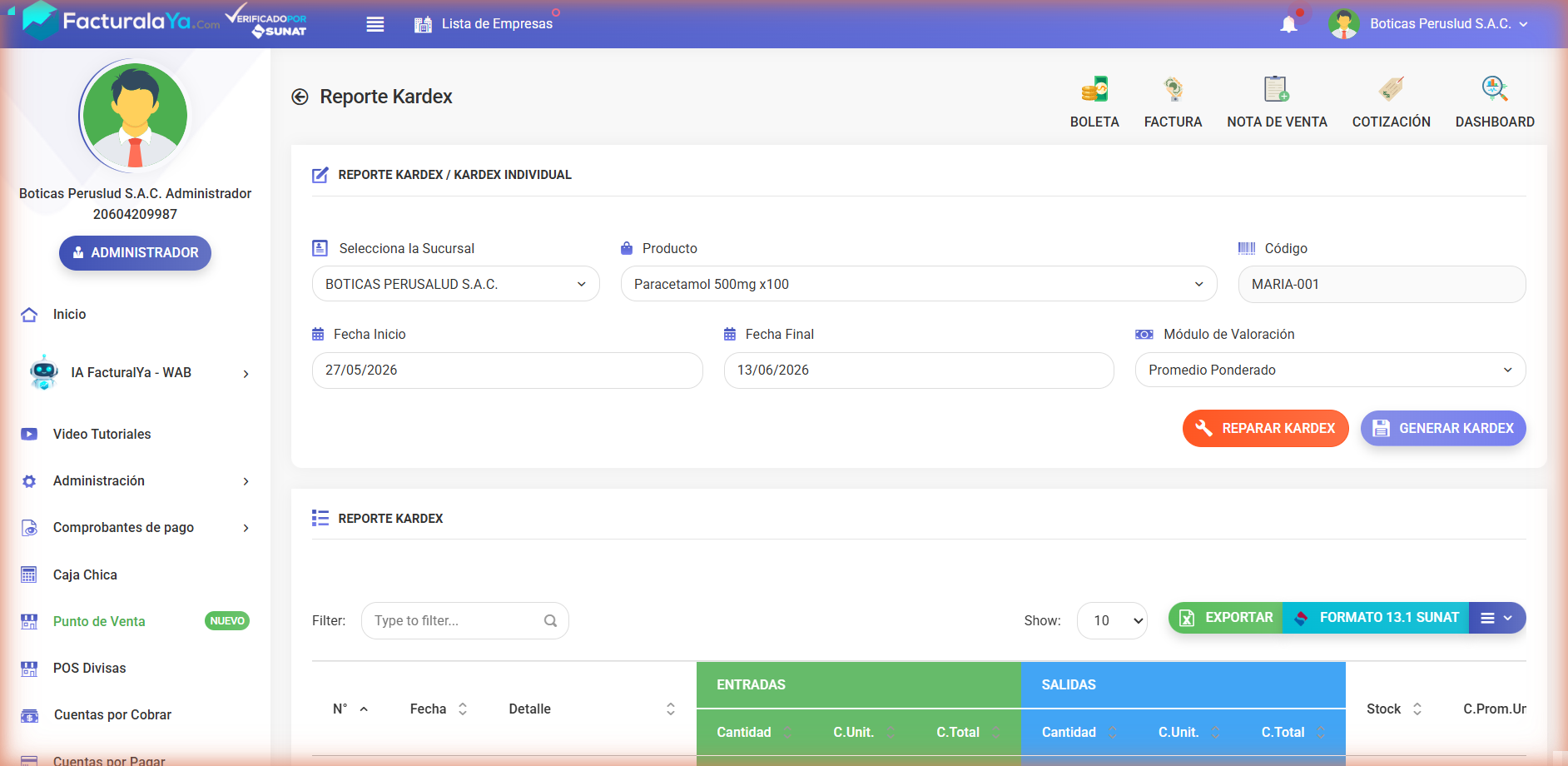Click the Type to filter search box
Viewport: 1568px width, 766px height.
click(x=464, y=621)
